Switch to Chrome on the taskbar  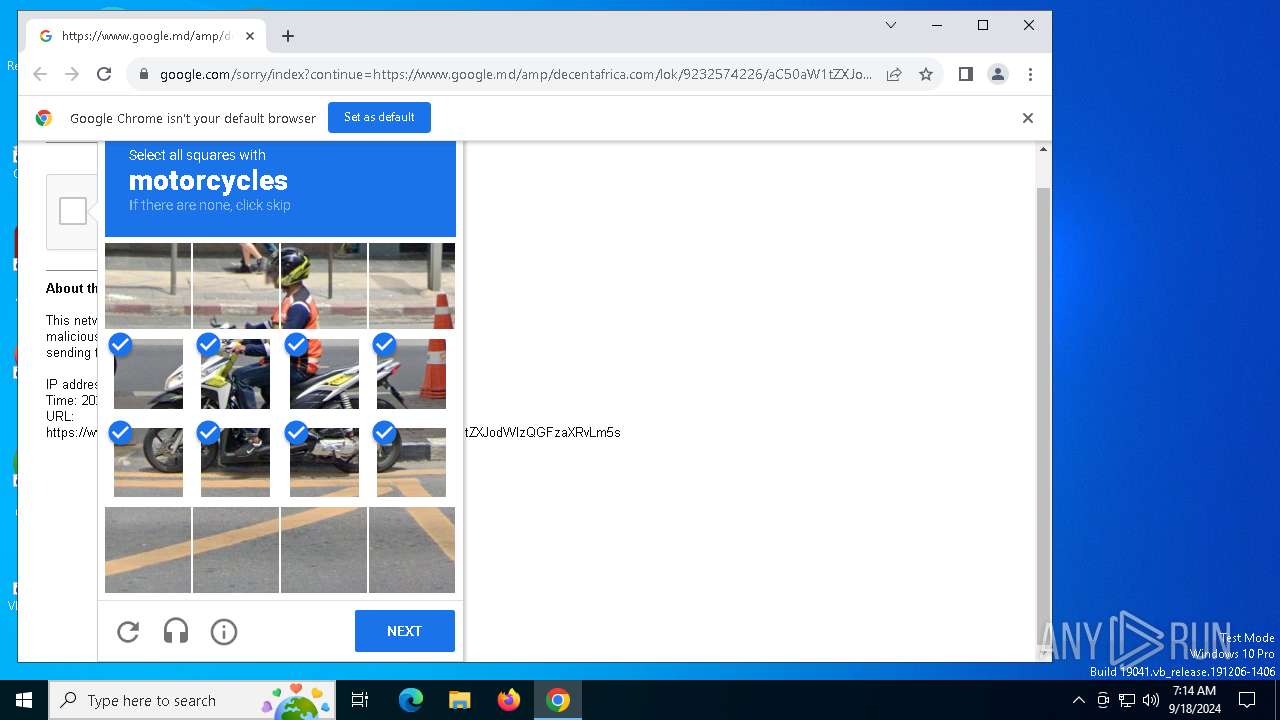point(558,700)
